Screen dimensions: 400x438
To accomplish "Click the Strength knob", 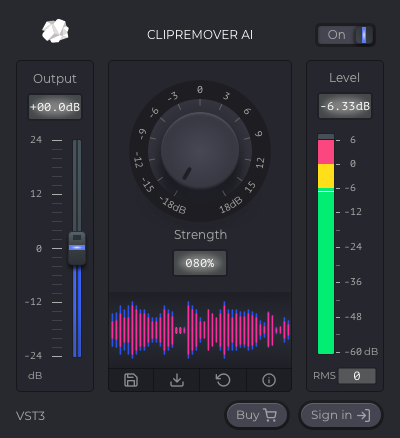I will coord(200,151).
